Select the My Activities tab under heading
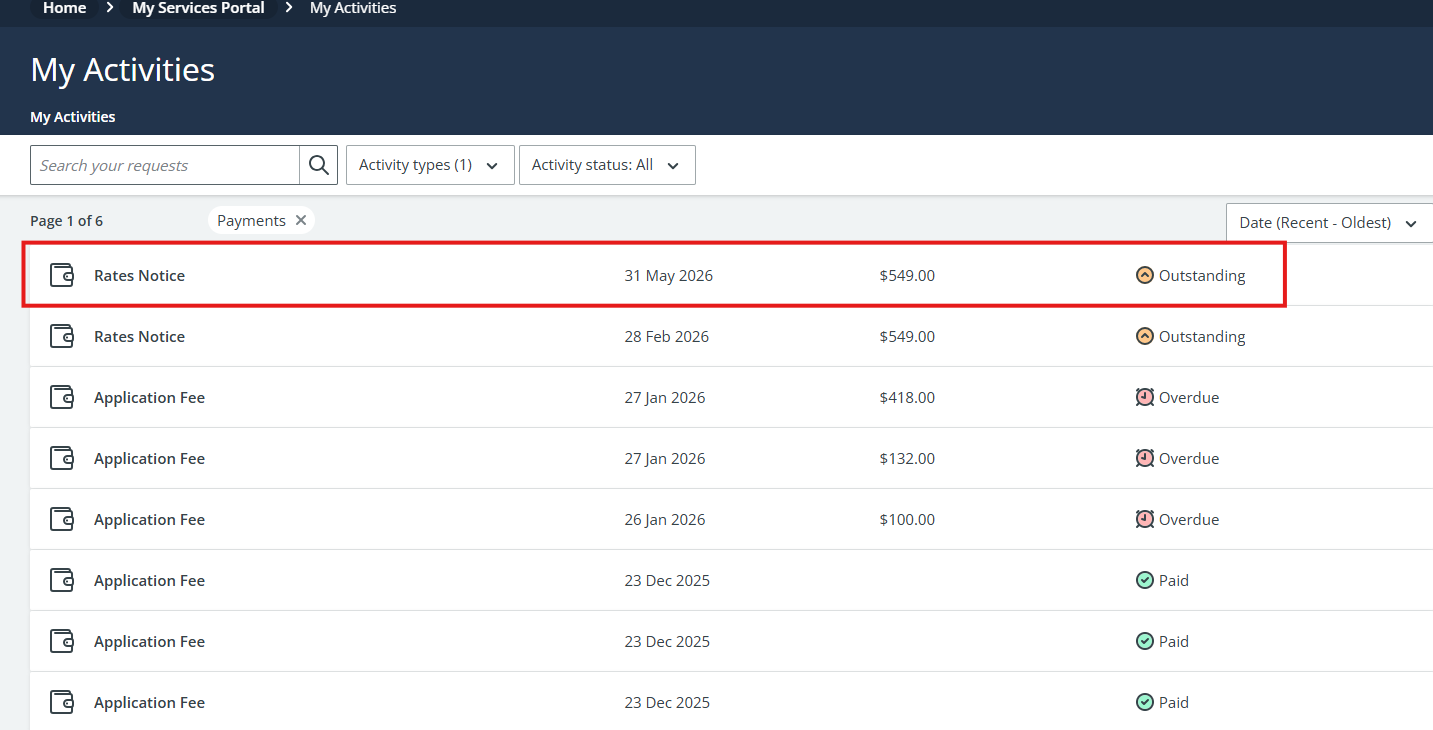 pos(73,117)
